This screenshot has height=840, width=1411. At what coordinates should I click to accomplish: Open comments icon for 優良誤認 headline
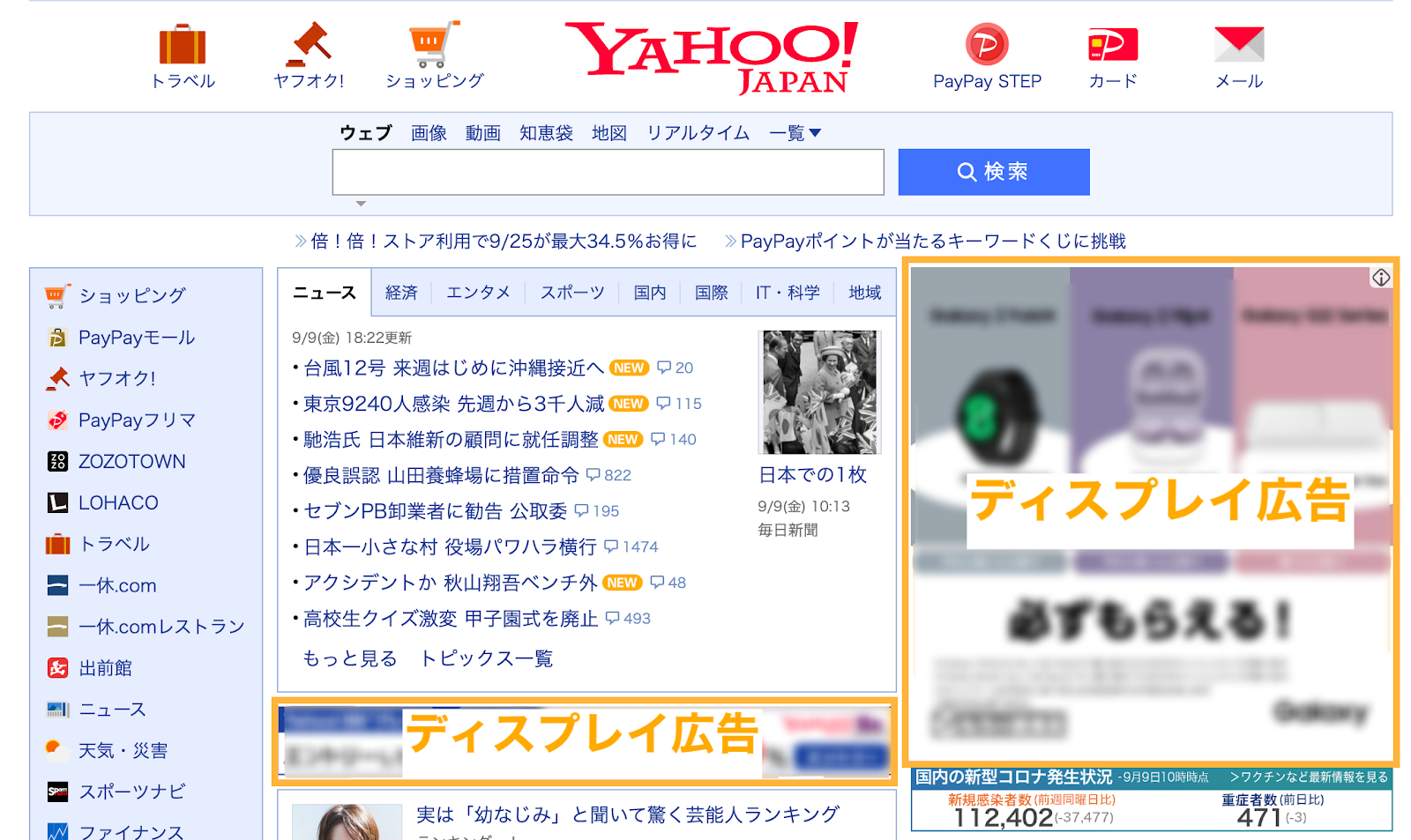coord(593,475)
